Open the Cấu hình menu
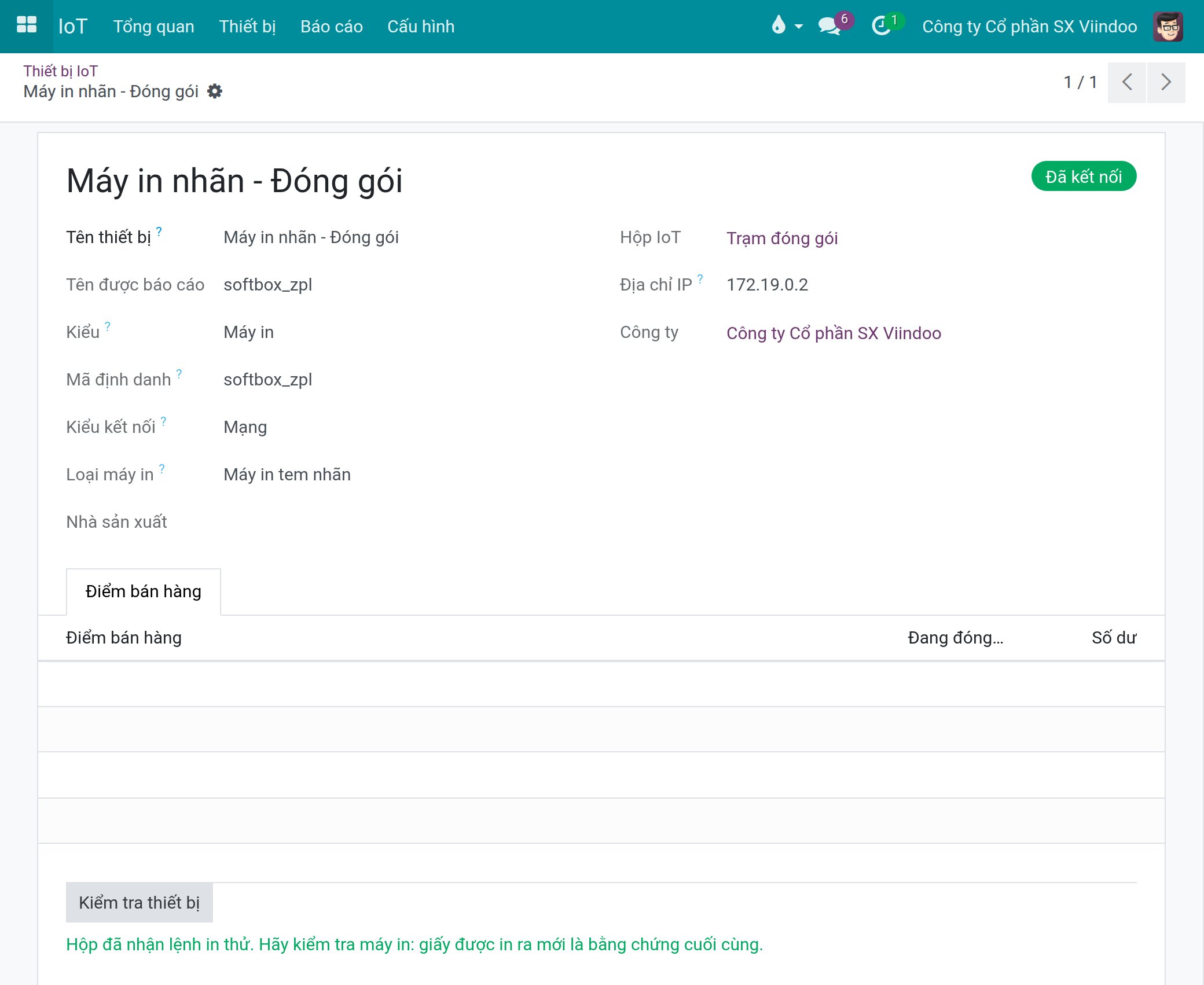 point(421,27)
